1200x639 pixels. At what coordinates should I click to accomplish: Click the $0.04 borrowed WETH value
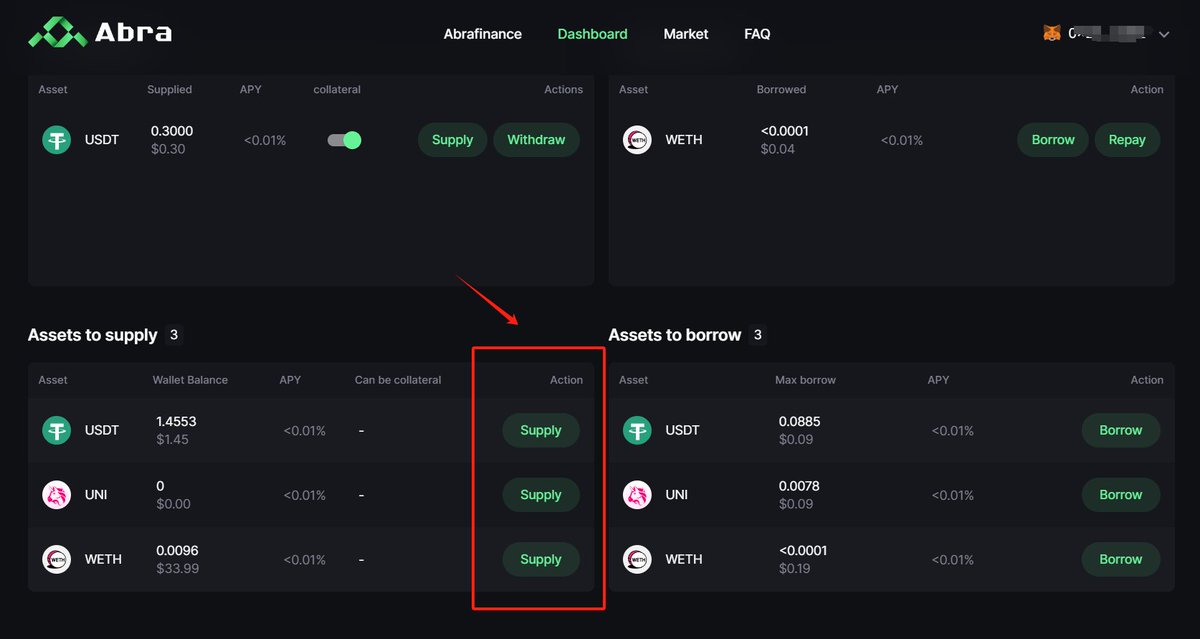coord(777,150)
